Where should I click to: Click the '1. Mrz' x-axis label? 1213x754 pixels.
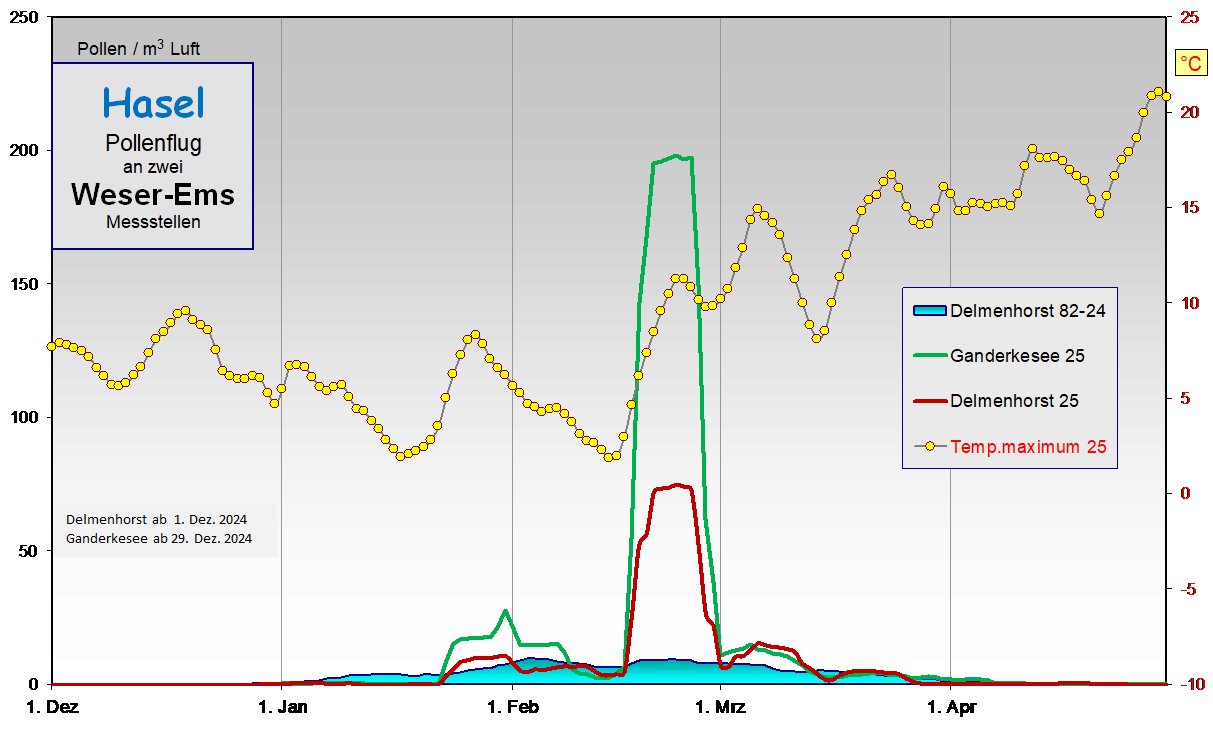click(x=720, y=709)
